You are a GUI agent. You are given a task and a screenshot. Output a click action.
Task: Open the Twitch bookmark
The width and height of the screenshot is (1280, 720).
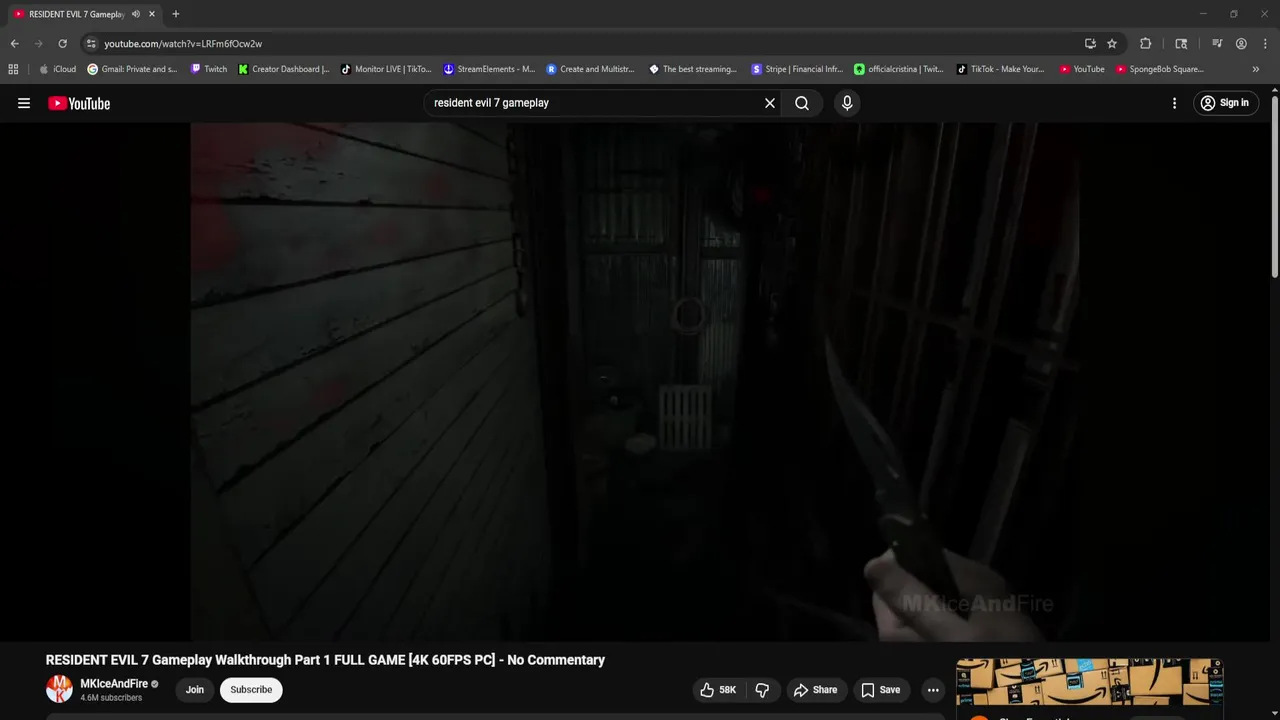click(209, 69)
